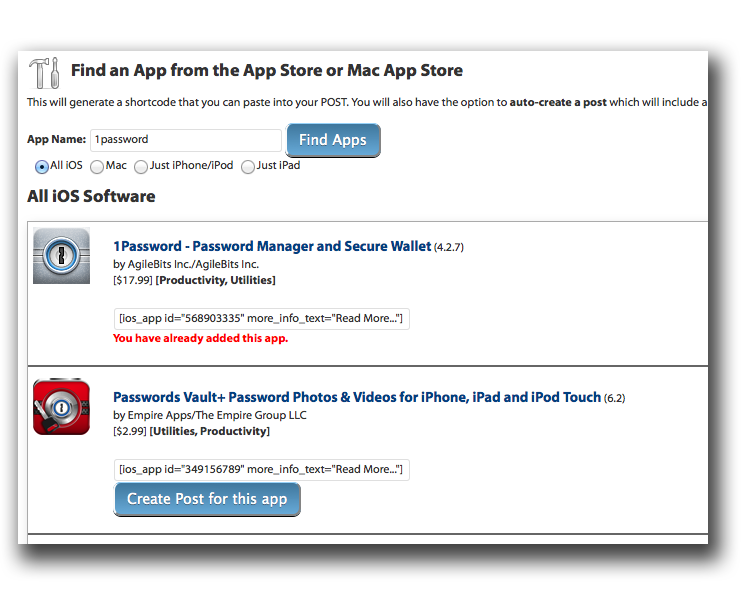Screen dimensions: 746x600
Task: Focus the App Name input field
Action: [186, 140]
